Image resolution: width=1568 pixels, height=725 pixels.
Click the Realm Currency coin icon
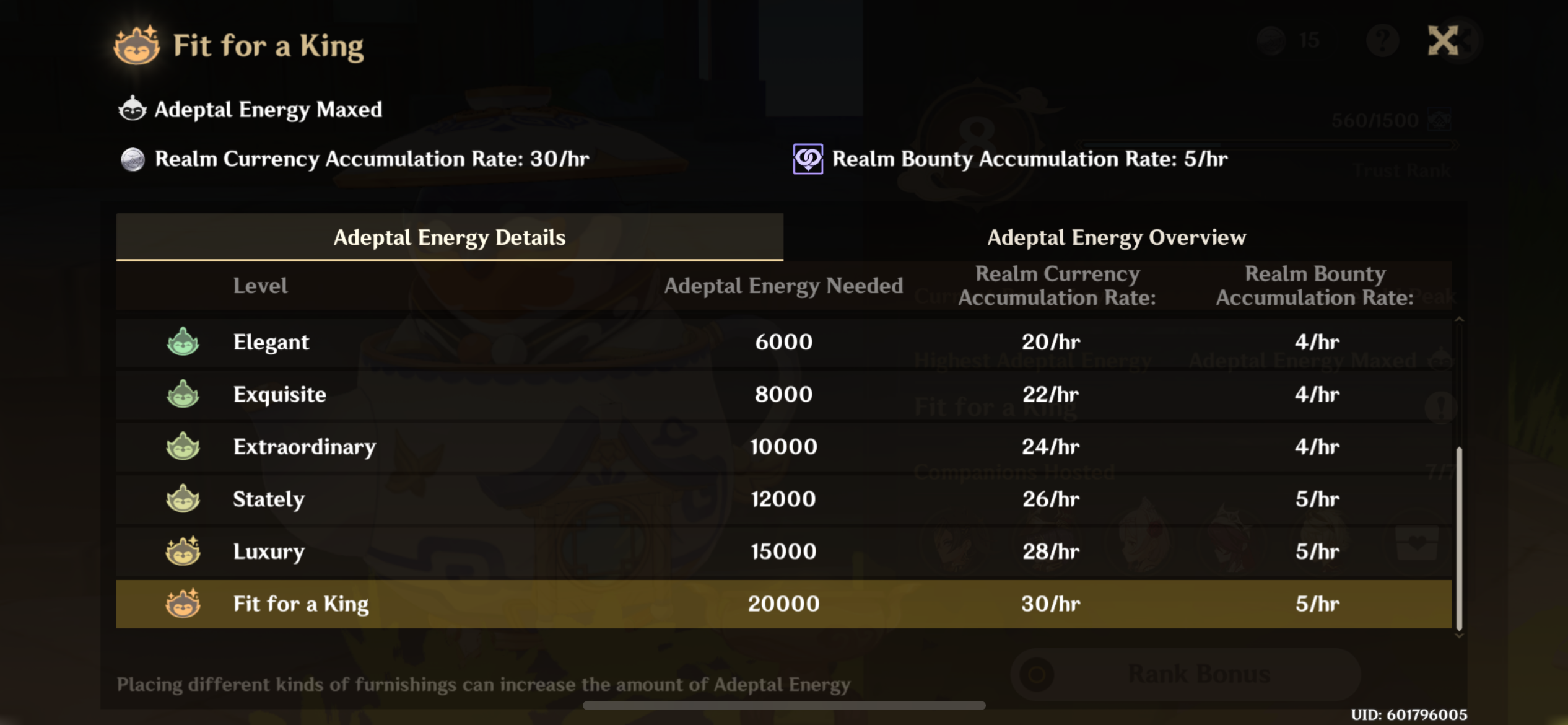click(132, 159)
